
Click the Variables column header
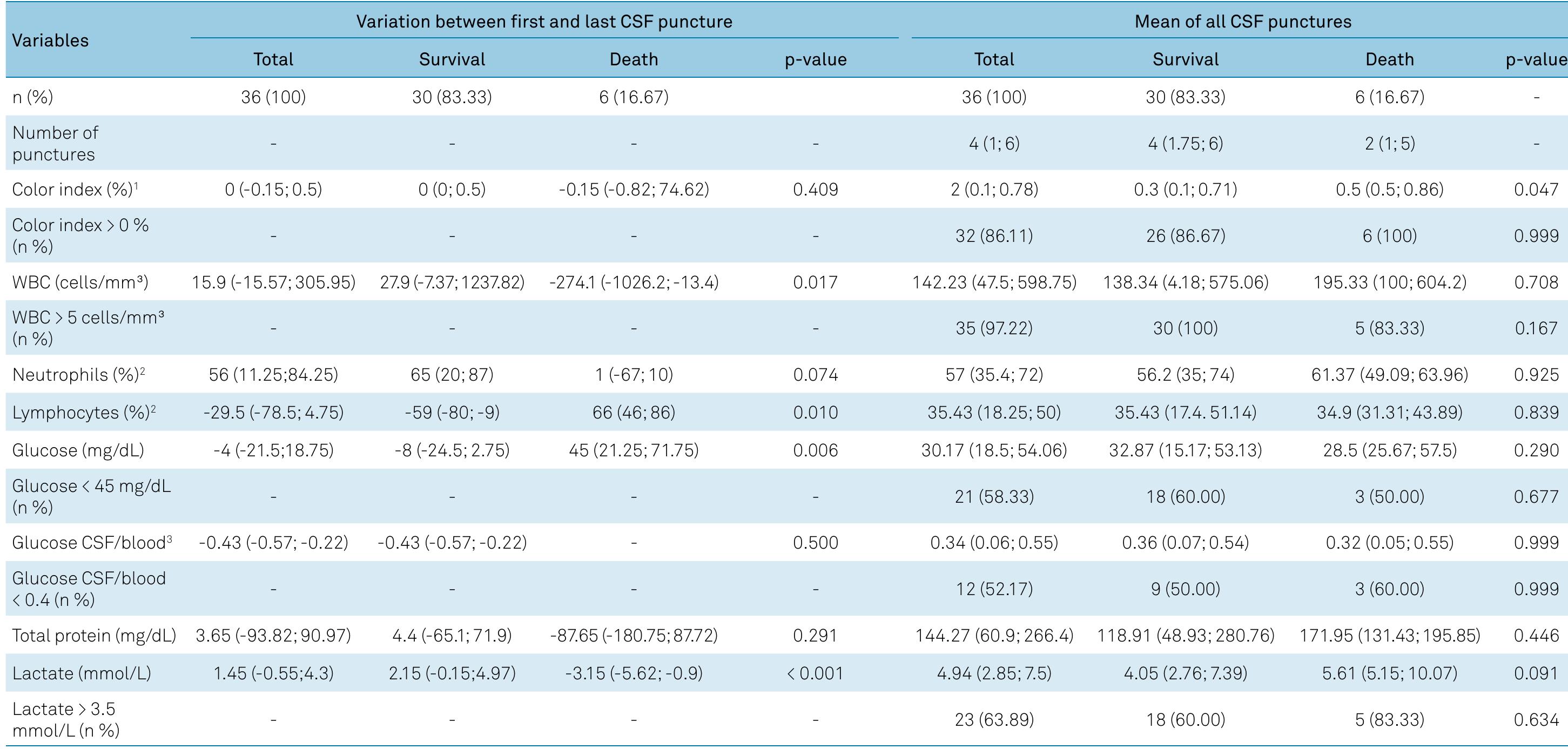coord(51,41)
